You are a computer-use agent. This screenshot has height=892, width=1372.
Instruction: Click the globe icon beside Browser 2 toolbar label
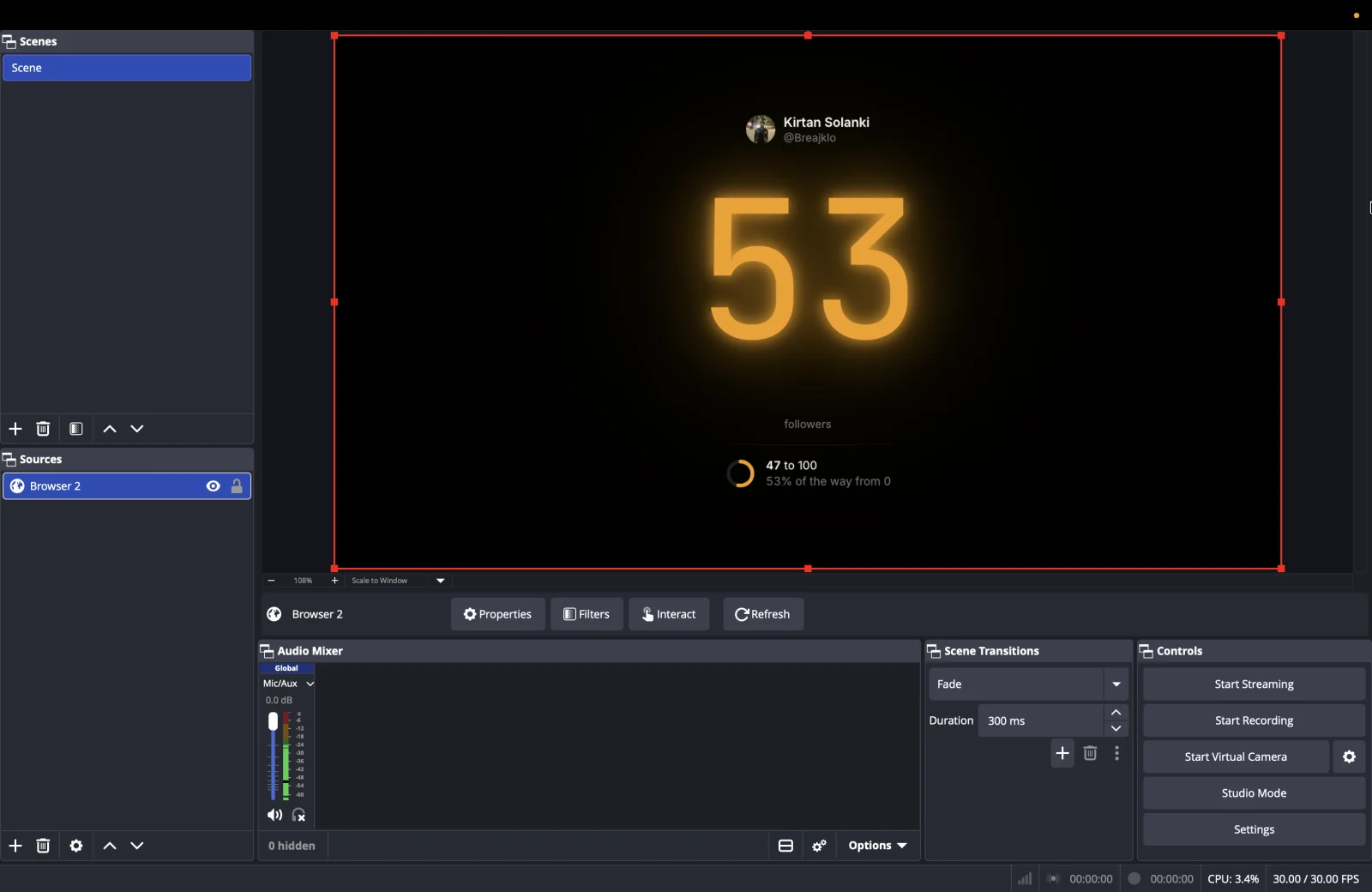click(x=274, y=614)
